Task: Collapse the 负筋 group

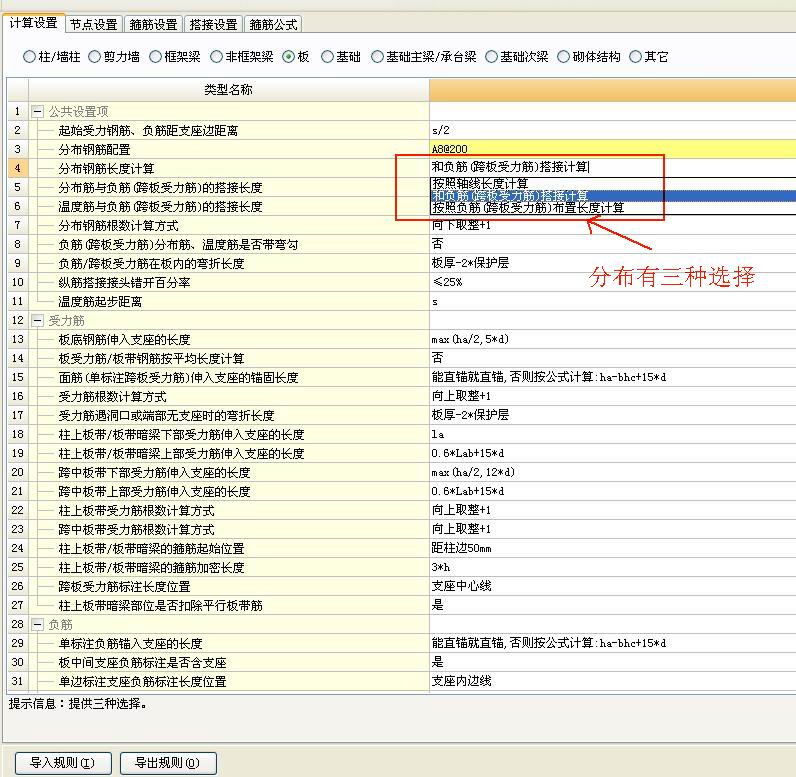Action: [x=37, y=624]
